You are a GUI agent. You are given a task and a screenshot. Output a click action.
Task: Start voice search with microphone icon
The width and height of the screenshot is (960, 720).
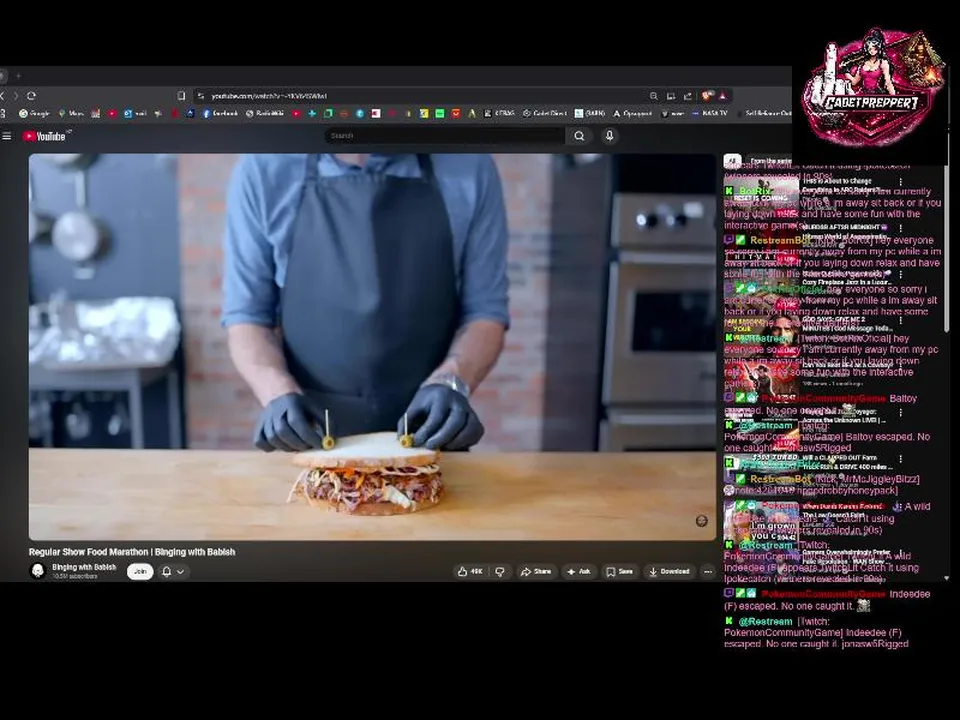click(x=609, y=136)
